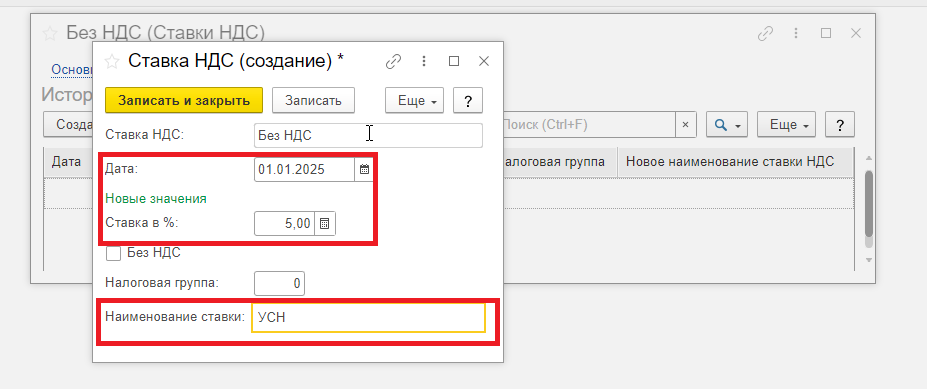
Task: Click Наименование ставки field containing УСН
Action: click(368, 317)
